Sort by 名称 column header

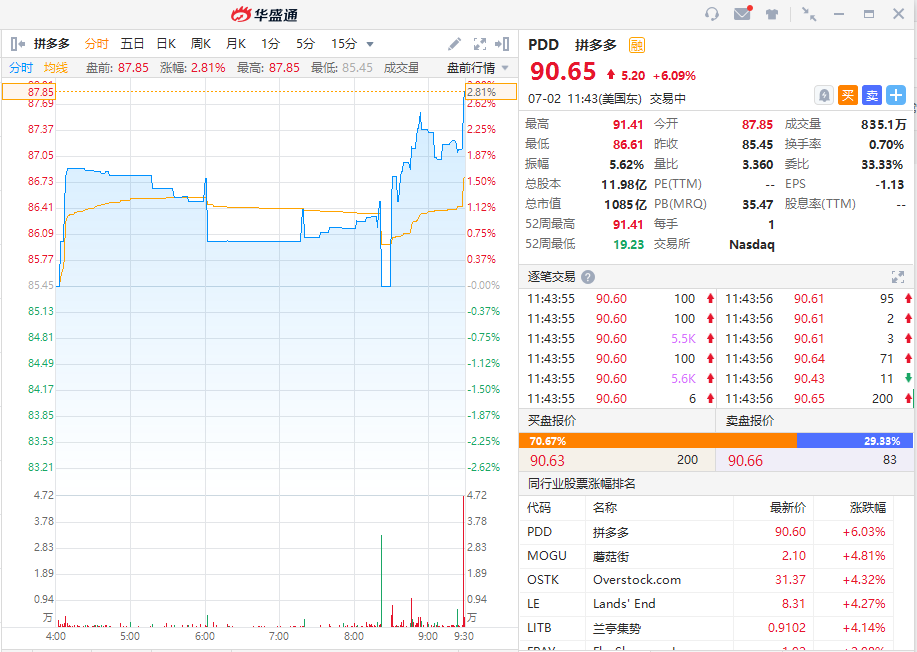pyautogui.click(x=605, y=508)
